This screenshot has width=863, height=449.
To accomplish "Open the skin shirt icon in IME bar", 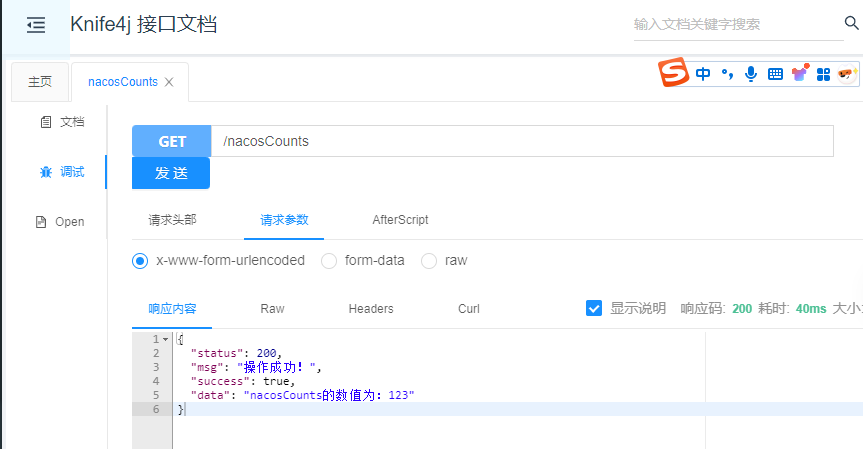I will (800, 73).
